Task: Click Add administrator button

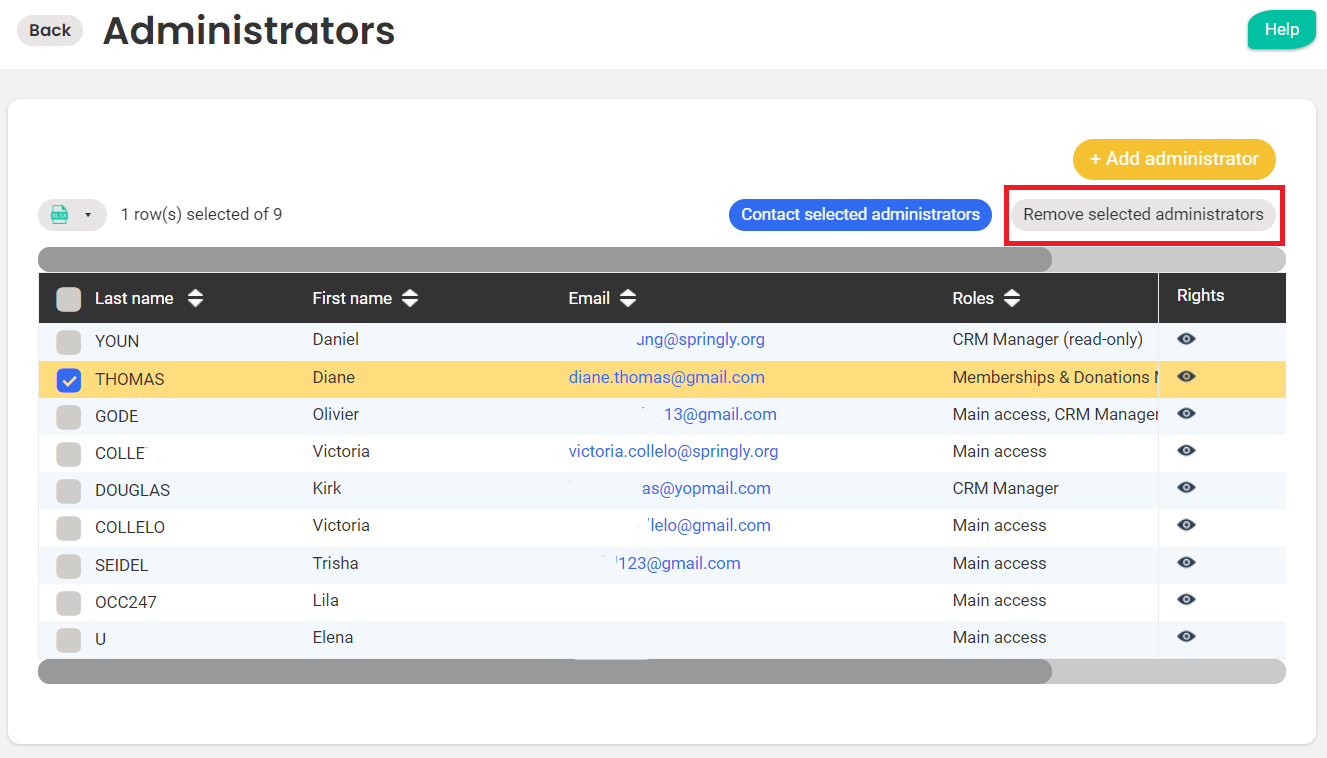Action: (x=1174, y=159)
